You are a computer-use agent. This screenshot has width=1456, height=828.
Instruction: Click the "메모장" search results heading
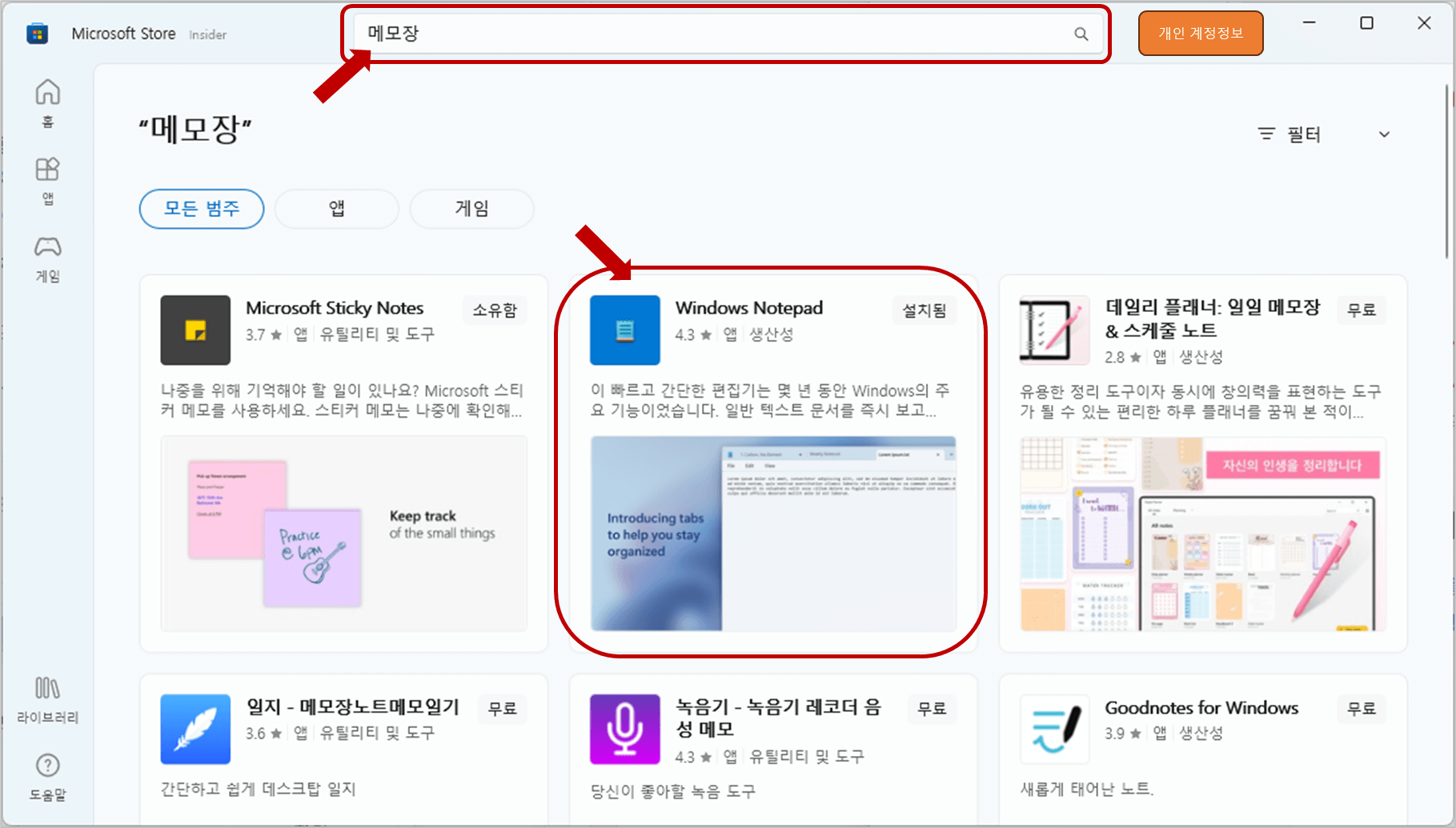[196, 129]
